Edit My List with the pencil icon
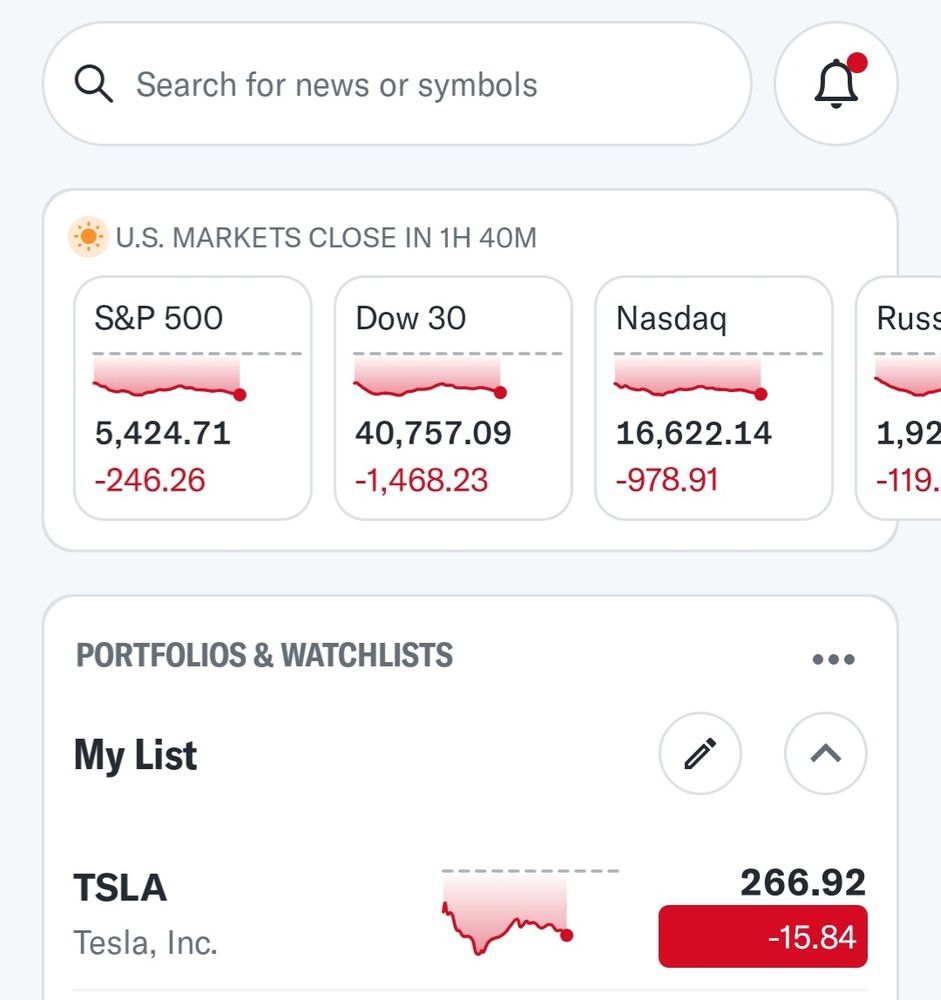 [700, 753]
